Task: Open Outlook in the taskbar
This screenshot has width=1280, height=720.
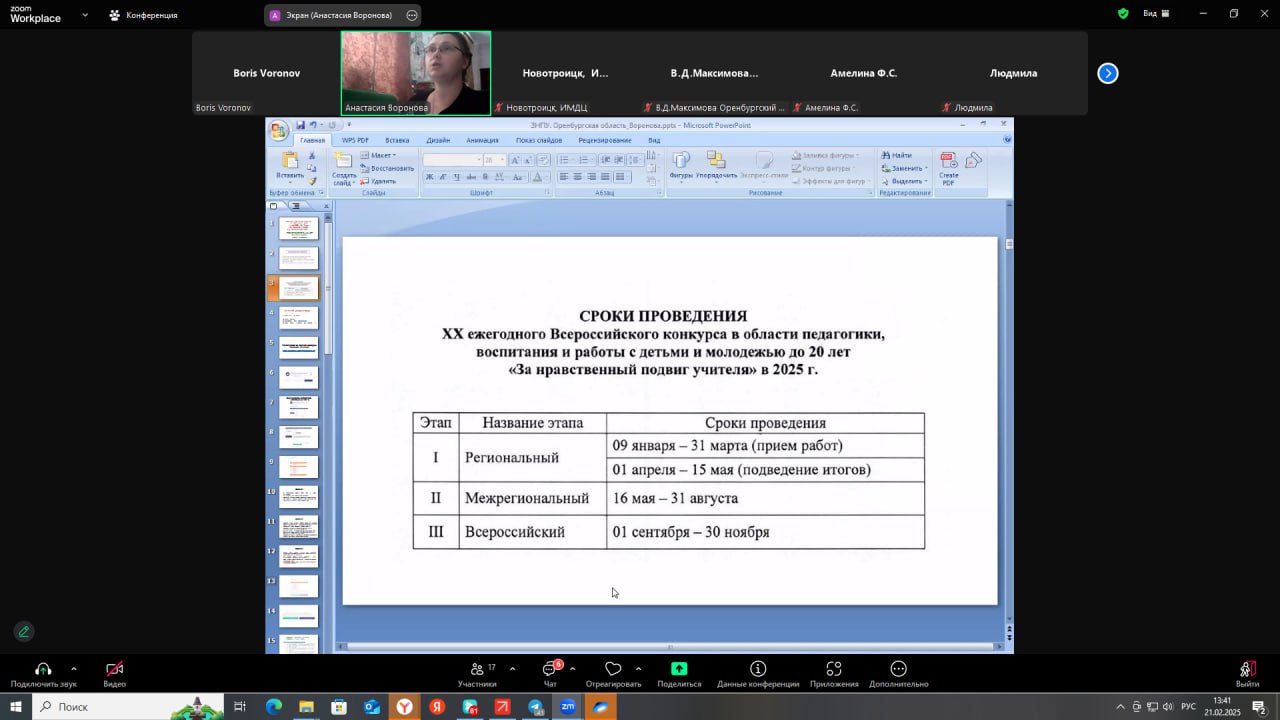Action: 371,707
